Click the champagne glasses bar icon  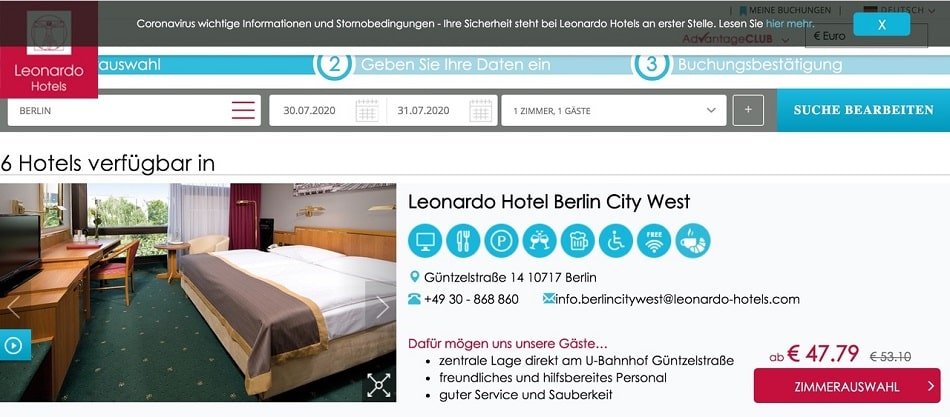pos(539,241)
